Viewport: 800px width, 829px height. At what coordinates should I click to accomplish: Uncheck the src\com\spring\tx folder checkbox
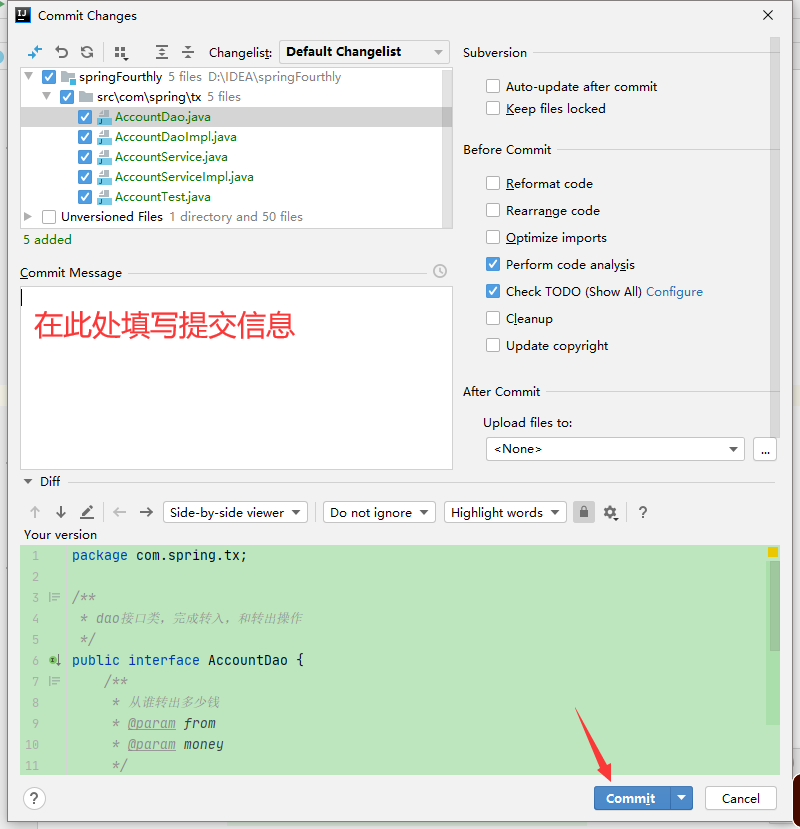point(67,97)
